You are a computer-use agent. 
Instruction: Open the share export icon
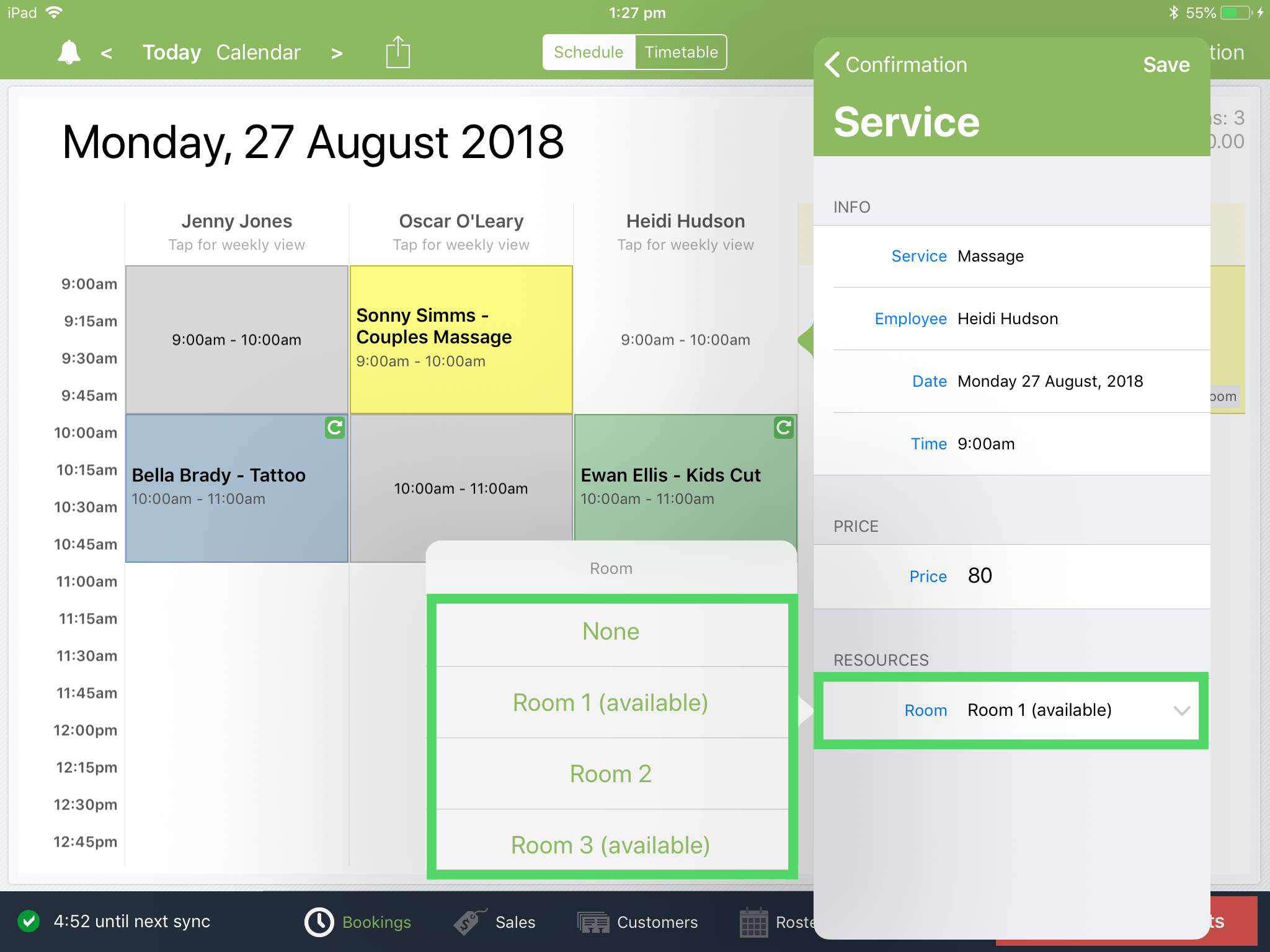pyautogui.click(x=397, y=52)
